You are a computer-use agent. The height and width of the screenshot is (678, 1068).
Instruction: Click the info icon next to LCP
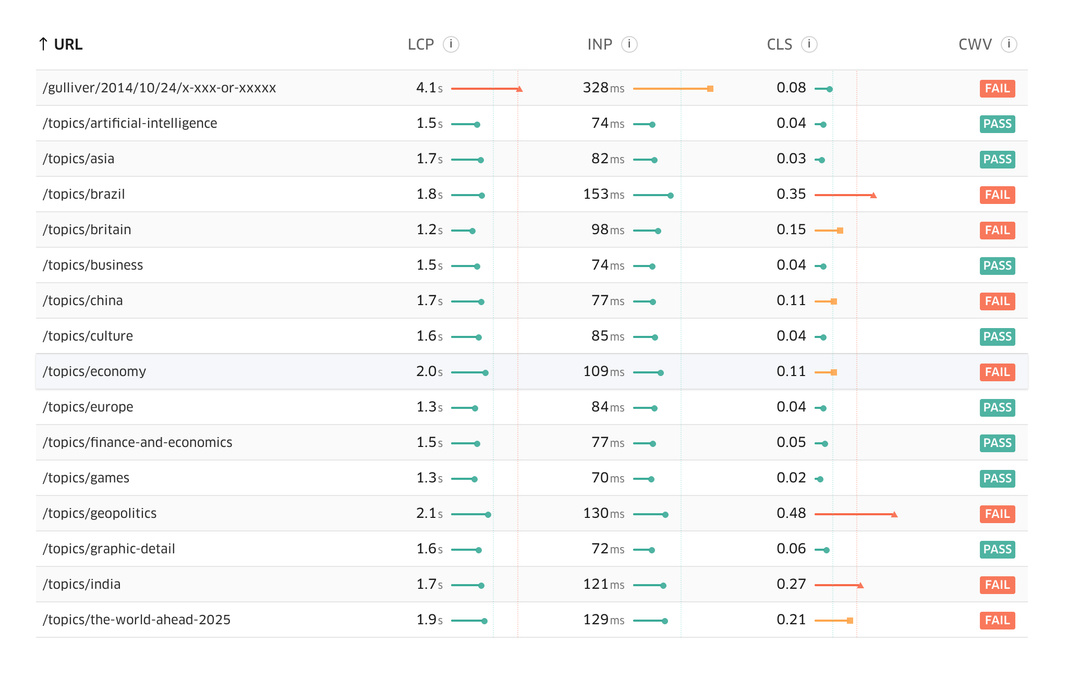pyautogui.click(x=451, y=44)
